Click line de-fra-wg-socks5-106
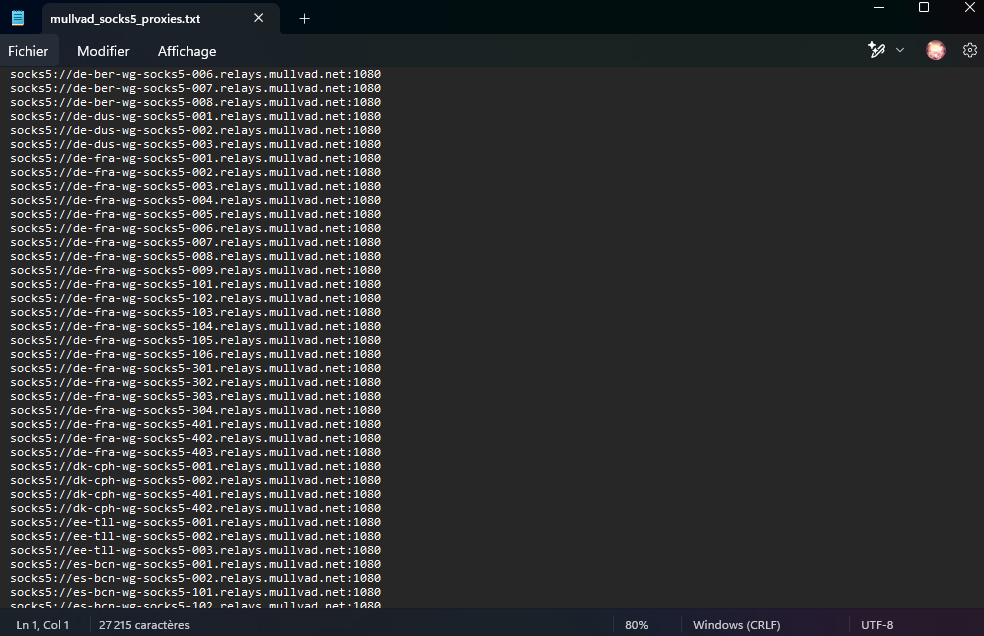Viewport: 984px width, 636px height. pyautogui.click(x=195, y=354)
